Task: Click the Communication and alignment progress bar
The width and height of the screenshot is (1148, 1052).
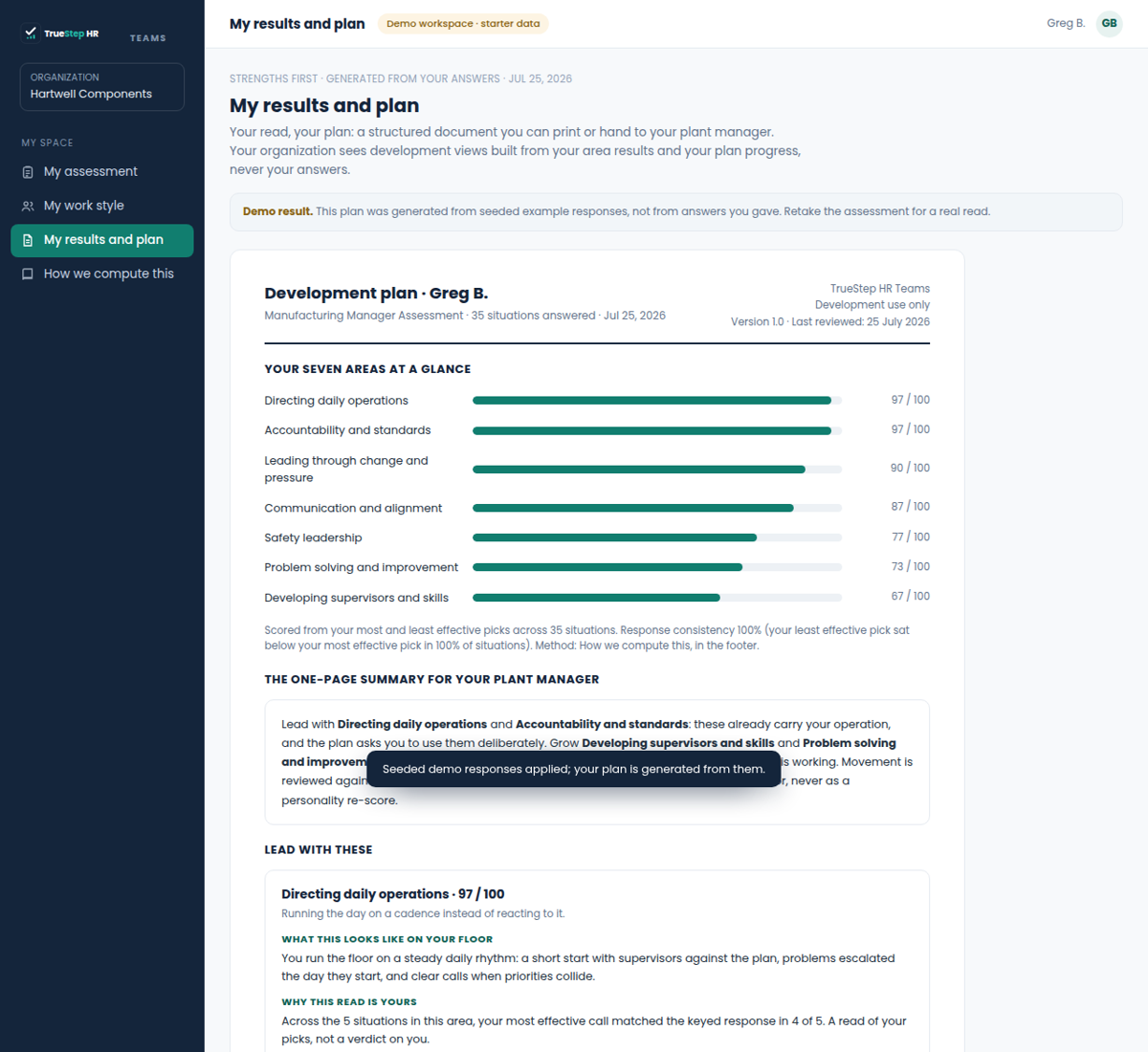Action: [x=657, y=508]
